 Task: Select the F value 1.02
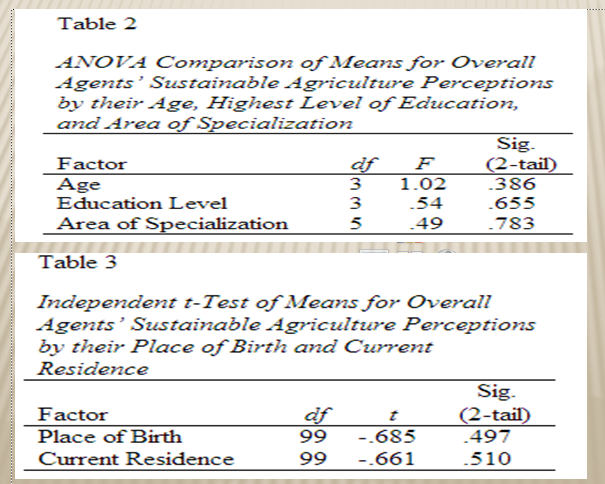tap(421, 184)
